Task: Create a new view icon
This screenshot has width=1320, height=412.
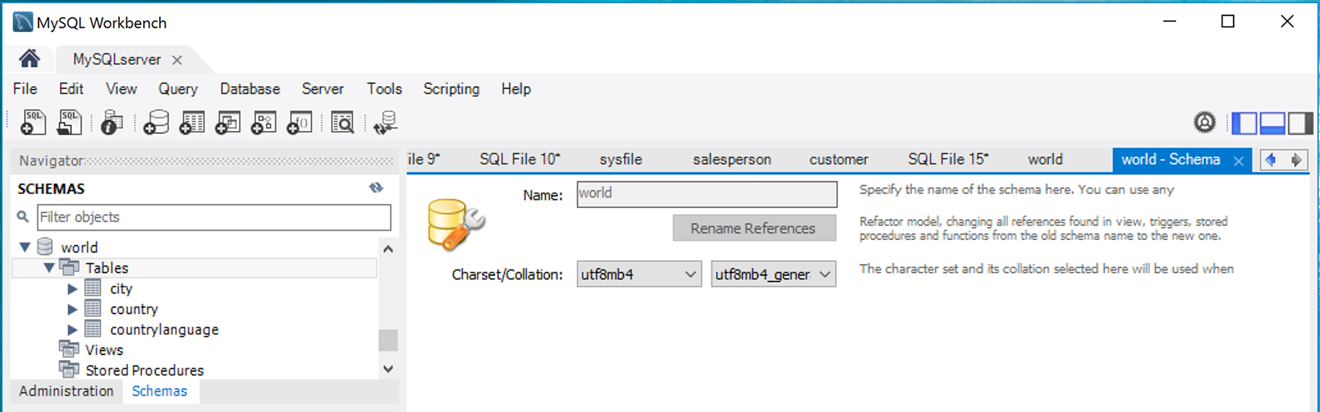Action: pos(228,122)
